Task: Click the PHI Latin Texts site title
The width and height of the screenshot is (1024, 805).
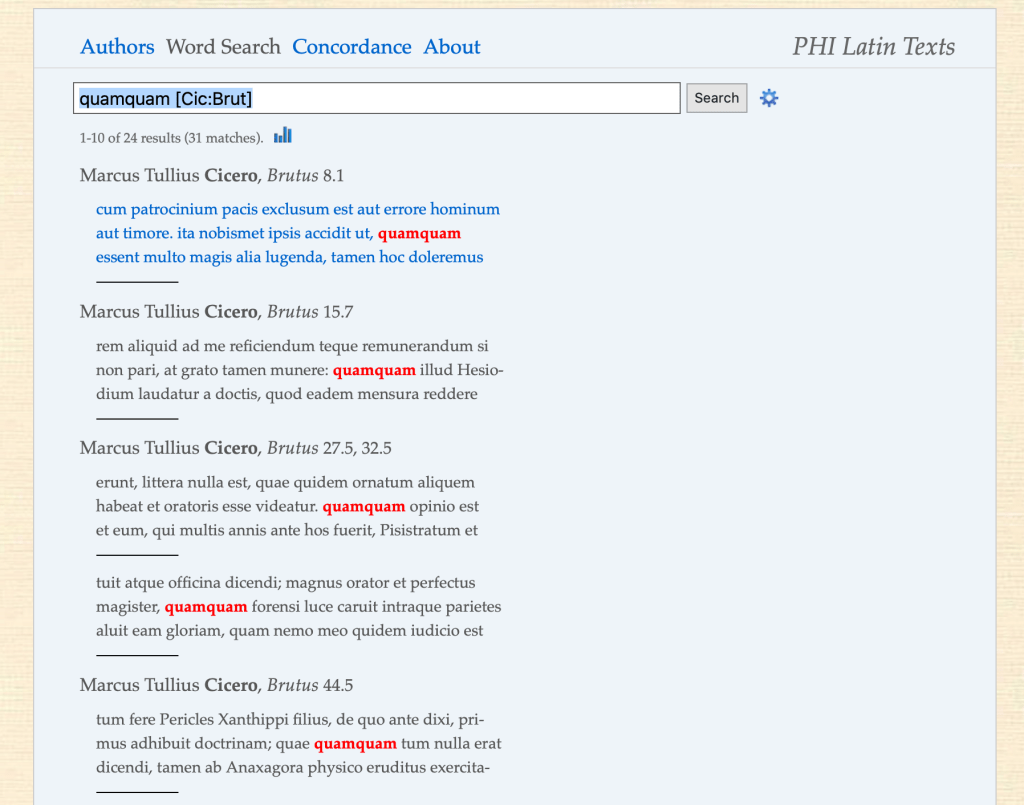Action: pos(873,47)
